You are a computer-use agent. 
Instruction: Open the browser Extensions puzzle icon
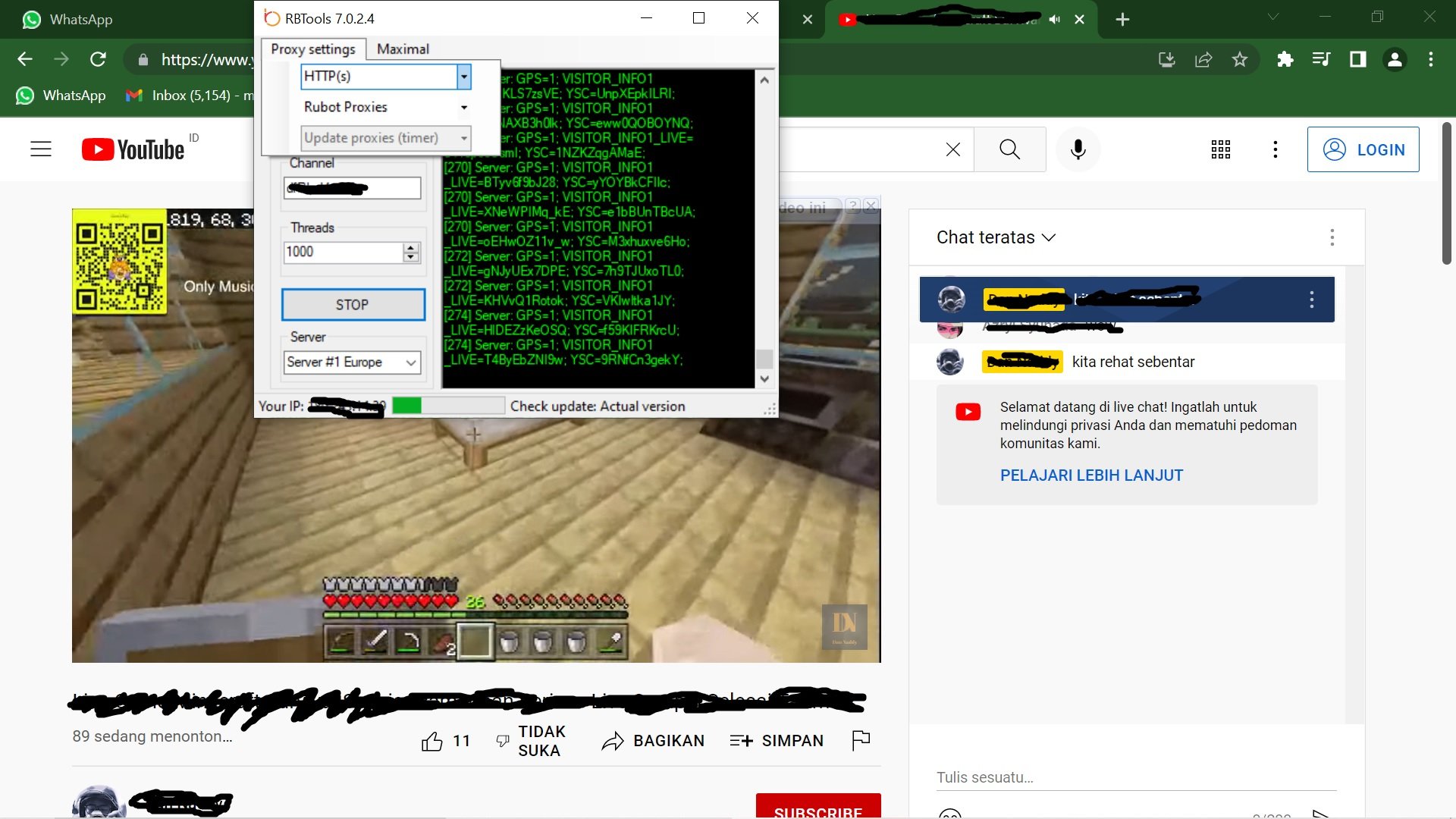tap(1285, 59)
